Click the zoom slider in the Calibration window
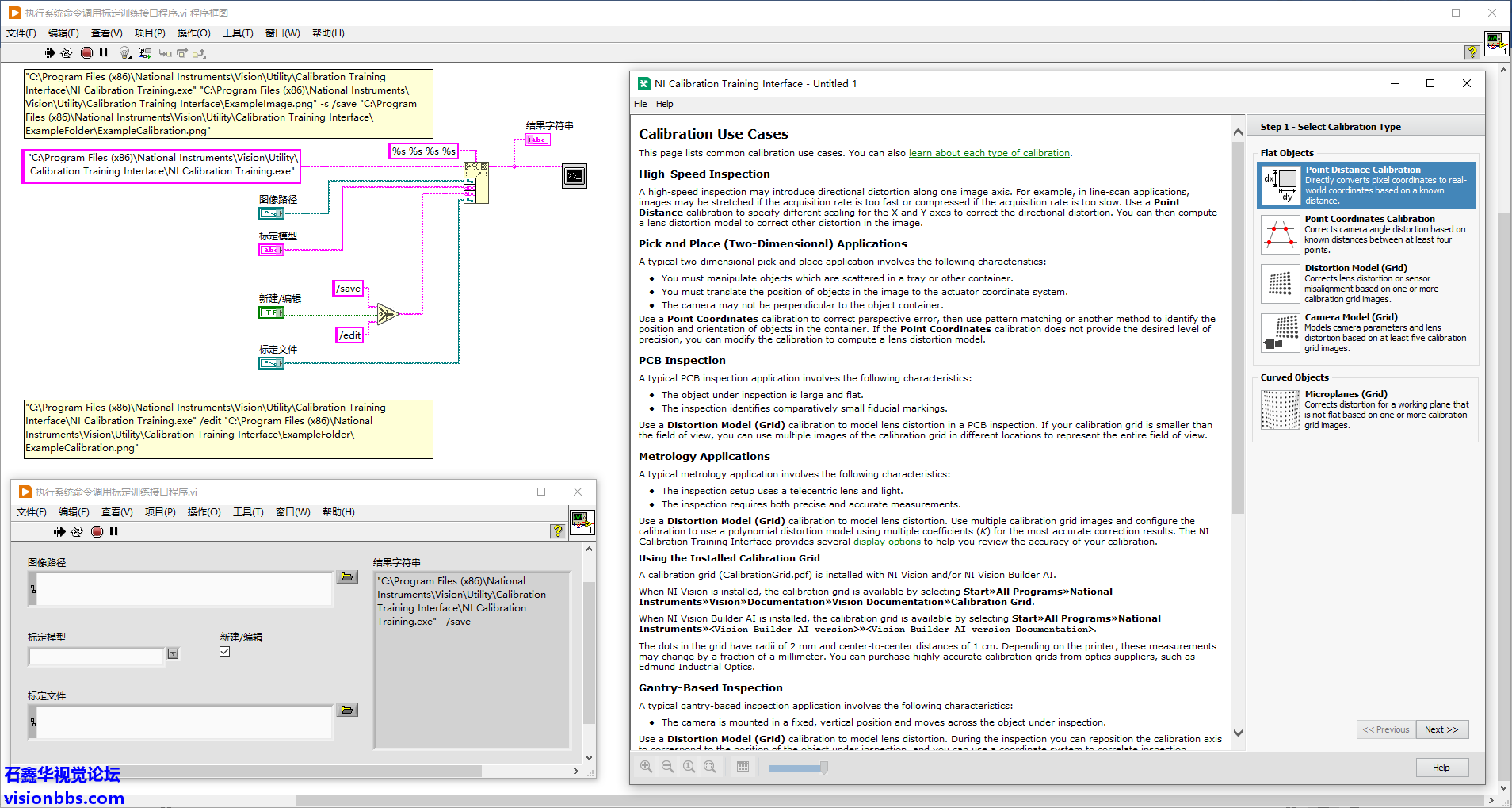The image size is (1512, 808). tap(798, 768)
